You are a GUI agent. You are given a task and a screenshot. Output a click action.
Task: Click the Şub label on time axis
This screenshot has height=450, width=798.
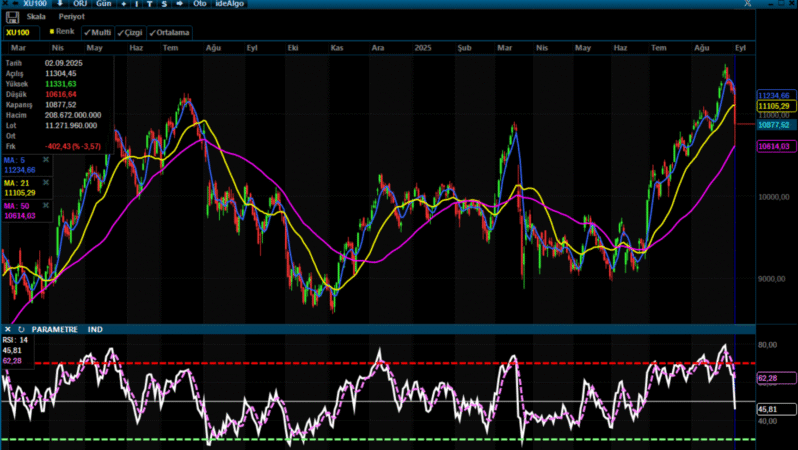pyautogui.click(x=464, y=48)
